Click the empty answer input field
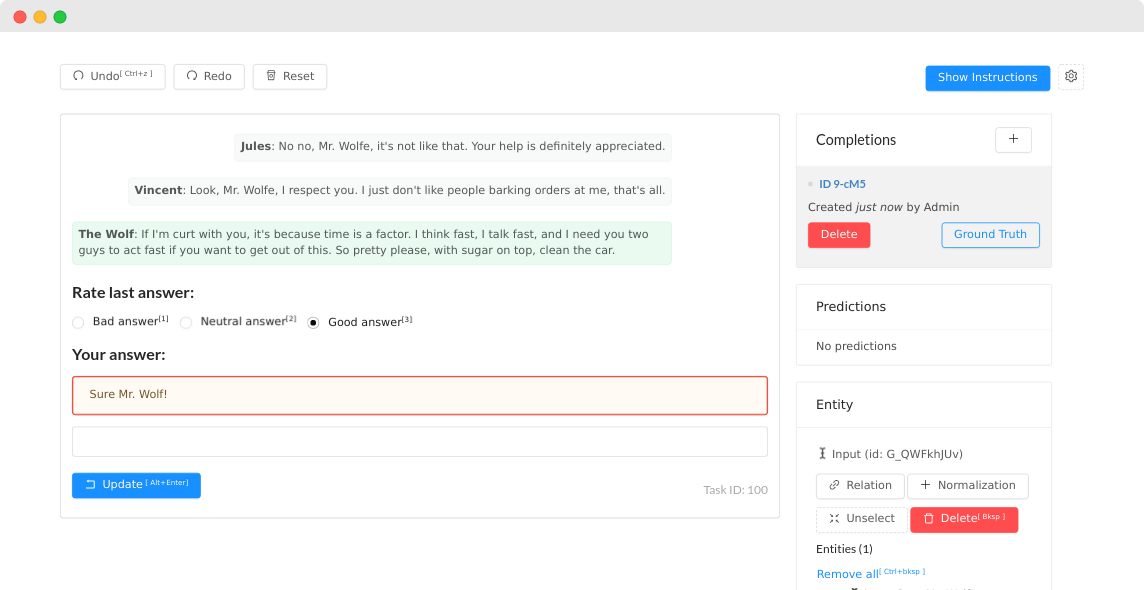Image resolution: width=1144 pixels, height=590 pixels. [x=419, y=442]
